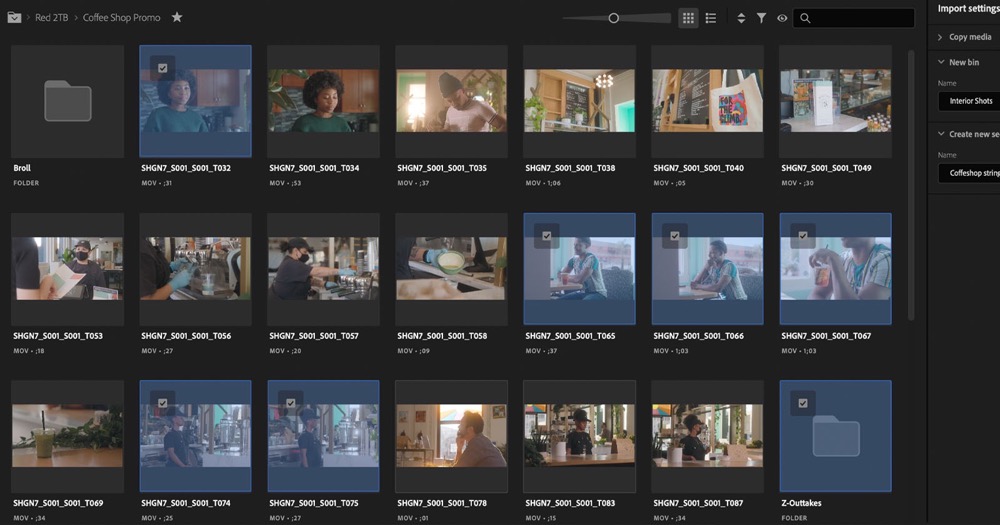
Task: Add Coffee Shop Promo to favorites star
Action: click(177, 17)
